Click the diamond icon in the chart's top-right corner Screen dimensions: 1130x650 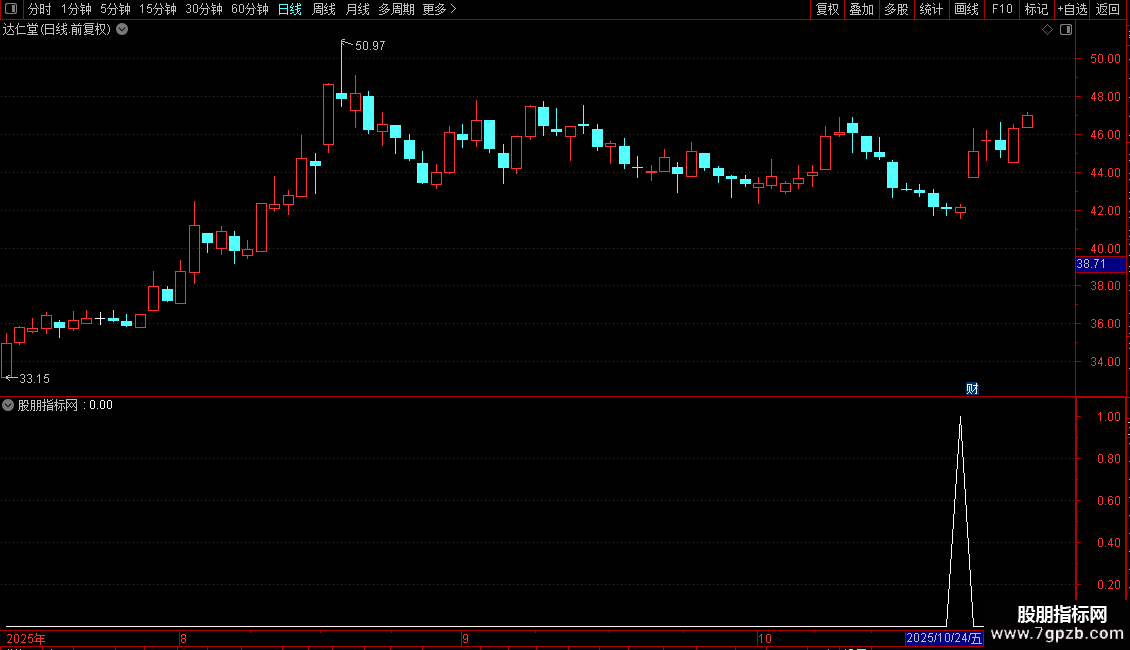[x=1048, y=30]
